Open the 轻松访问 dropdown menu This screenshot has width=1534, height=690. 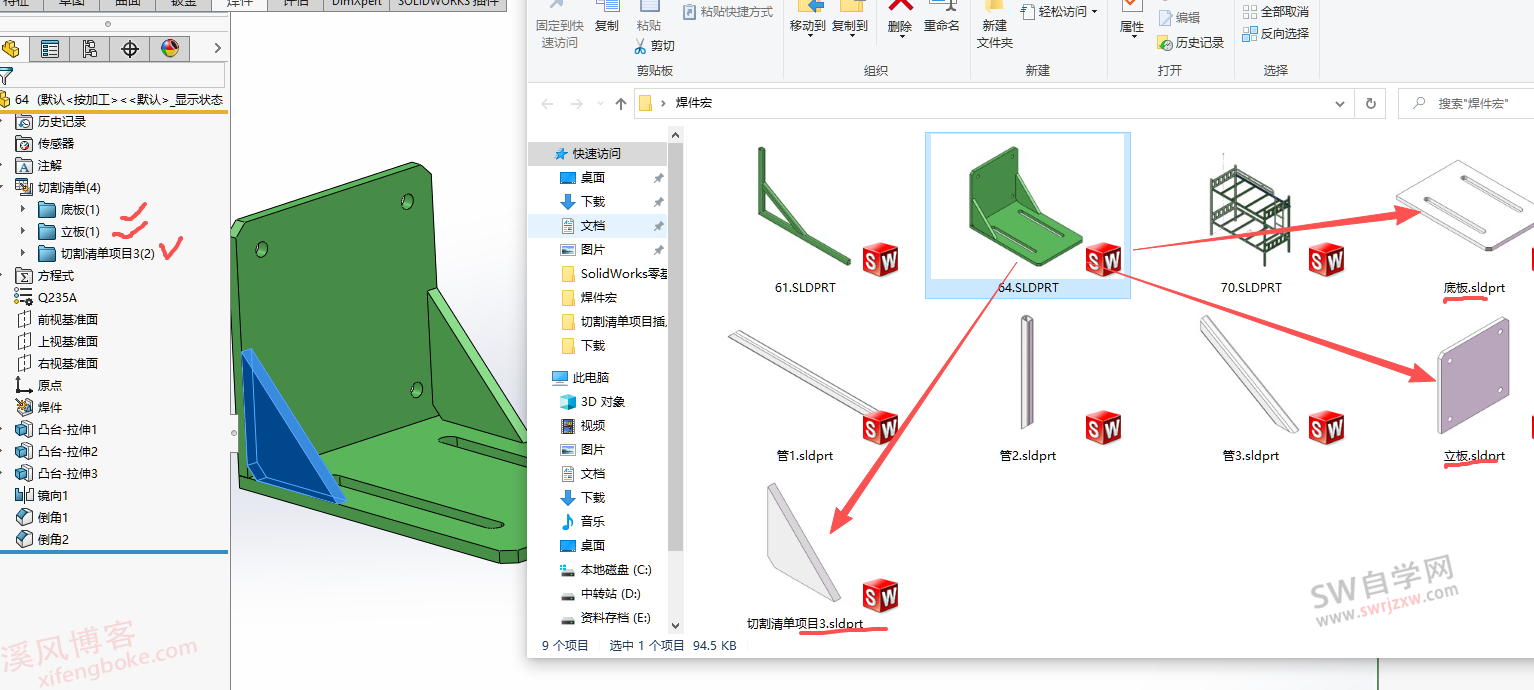tap(1060, 12)
